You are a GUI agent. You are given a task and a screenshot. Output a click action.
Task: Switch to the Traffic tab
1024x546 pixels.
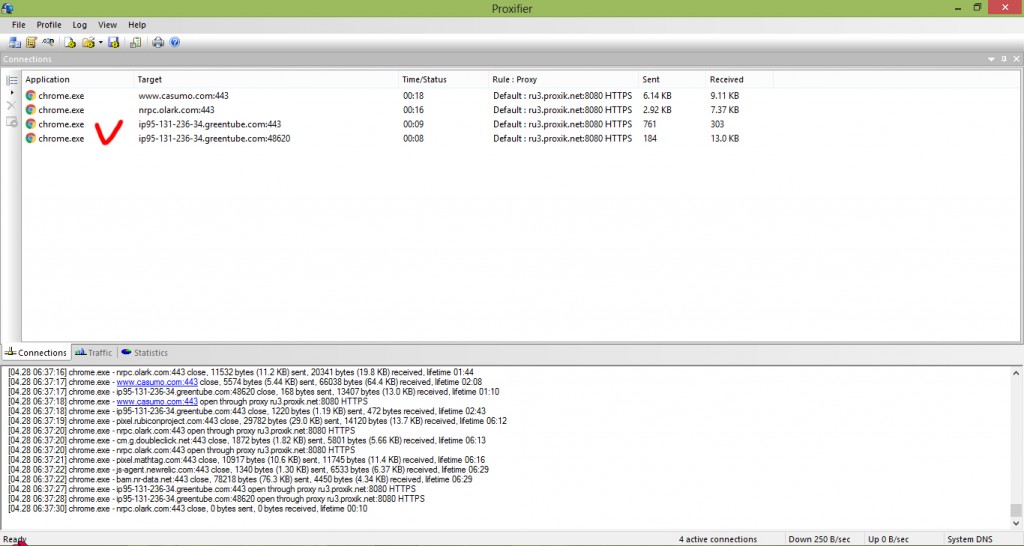point(93,353)
